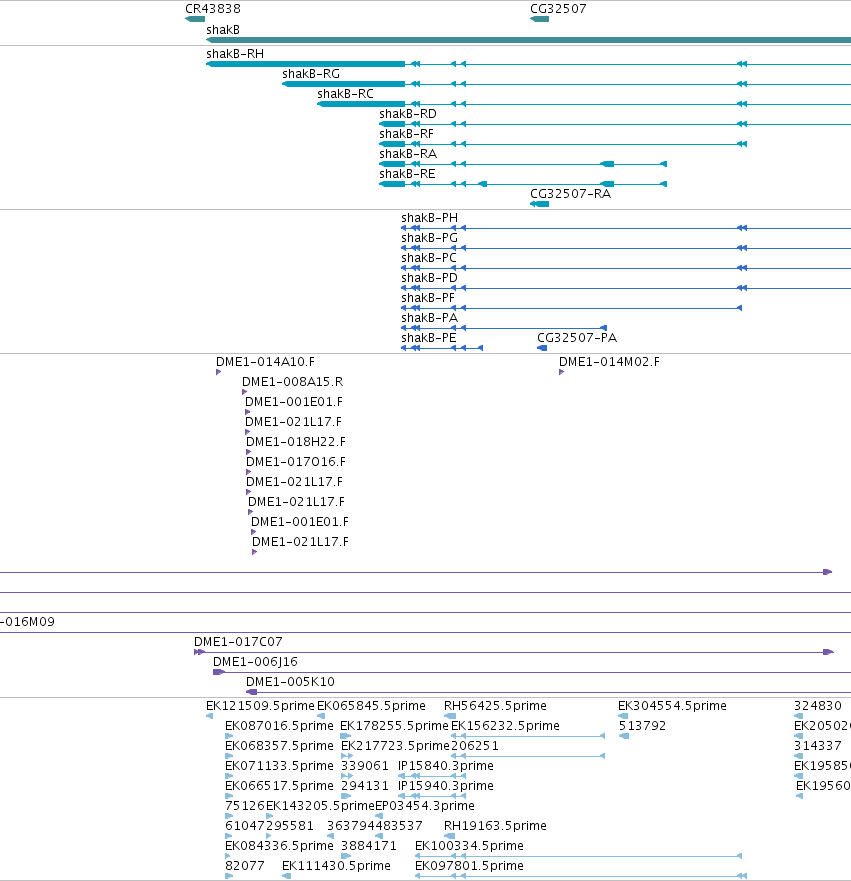Click the EP03454.3prime EST
This screenshot has height=881, width=851.
point(378,816)
